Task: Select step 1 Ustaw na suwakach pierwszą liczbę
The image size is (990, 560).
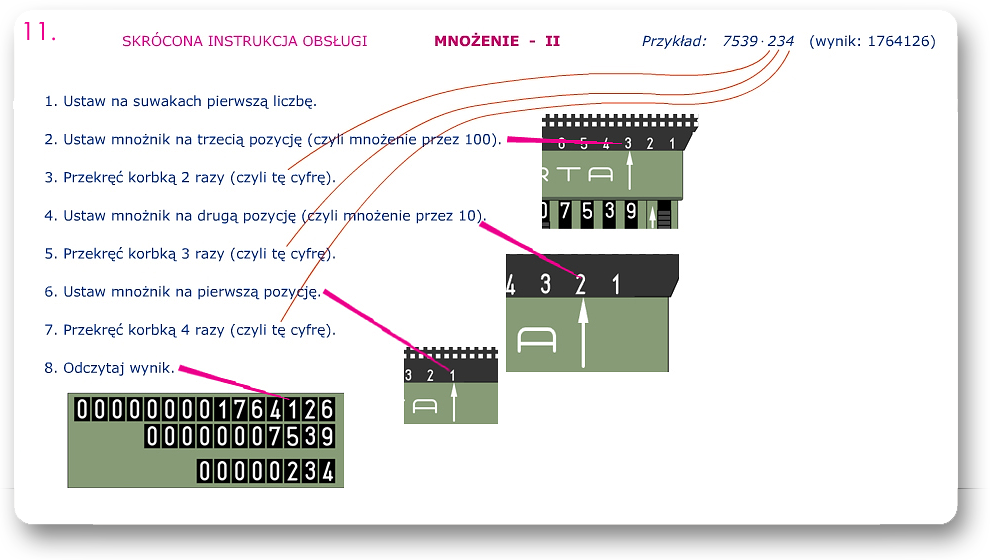Action: 194,101
